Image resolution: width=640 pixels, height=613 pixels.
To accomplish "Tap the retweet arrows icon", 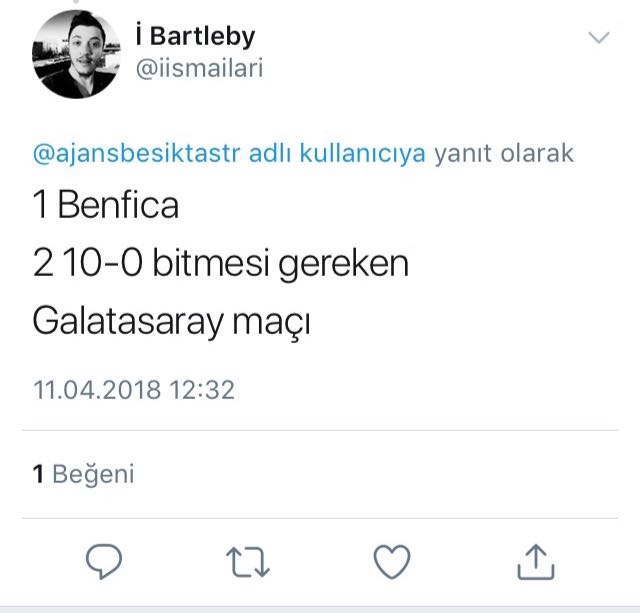I will coord(248,562).
